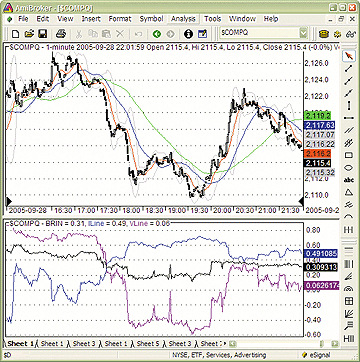Go back with the green arrow icon
This screenshot has width=360, height=362.
click(157, 34)
